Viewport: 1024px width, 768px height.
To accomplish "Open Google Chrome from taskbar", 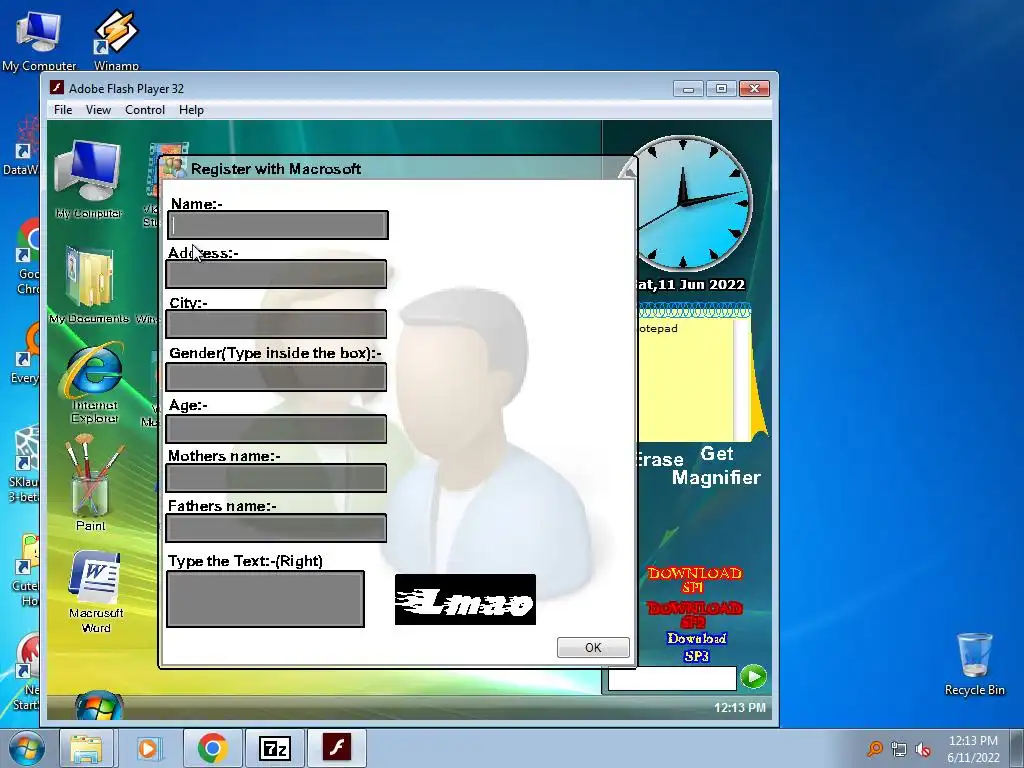I will [212, 748].
